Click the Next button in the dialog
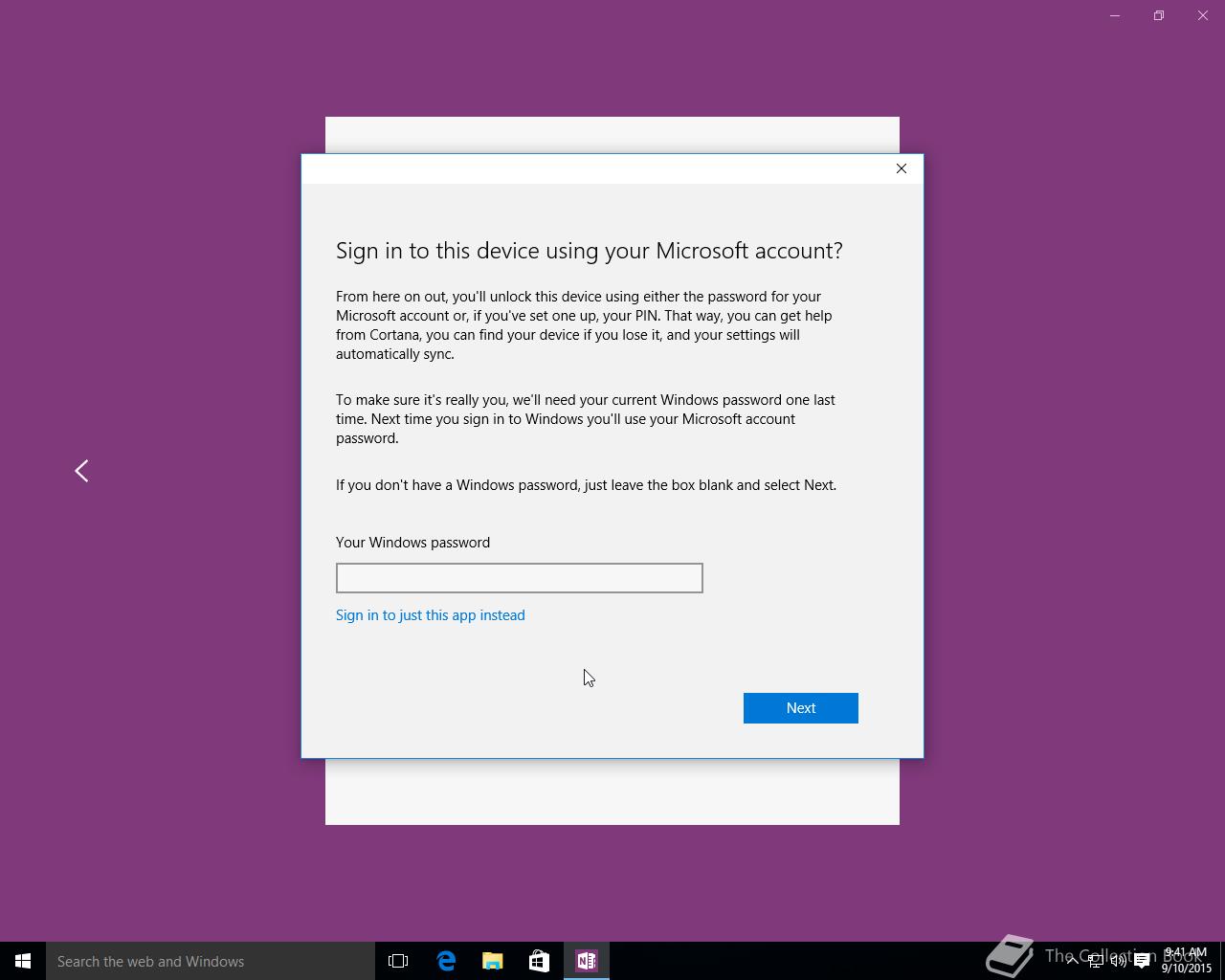This screenshot has width=1225, height=980. point(800,708)
